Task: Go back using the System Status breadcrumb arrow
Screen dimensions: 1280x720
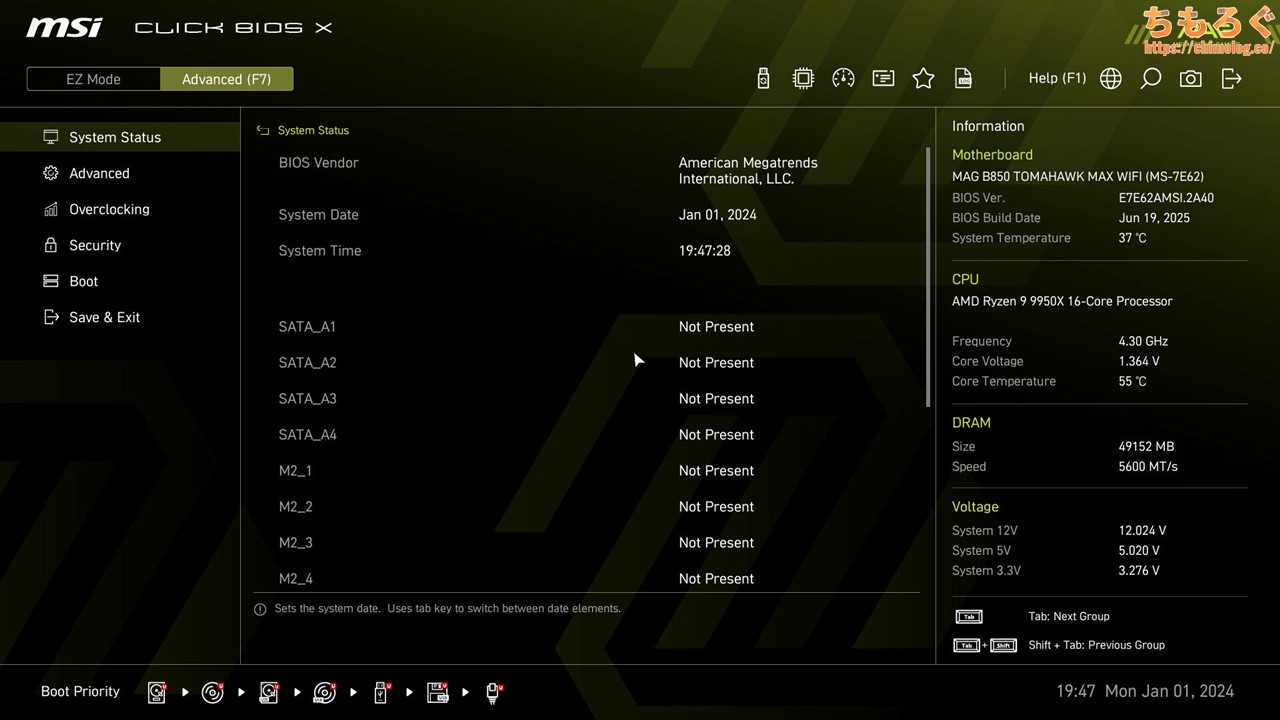Action: tap(263, 130)
